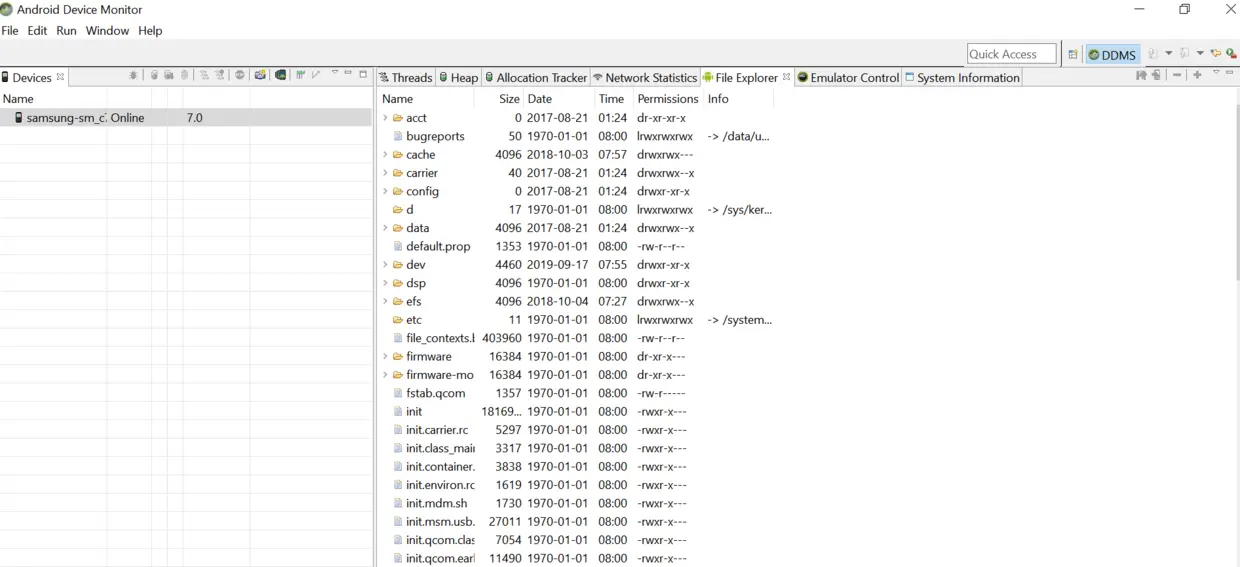The image size is (1240, 567).
Task: Click the Name header in Devices panel
Action: click(x=18, y=99)
